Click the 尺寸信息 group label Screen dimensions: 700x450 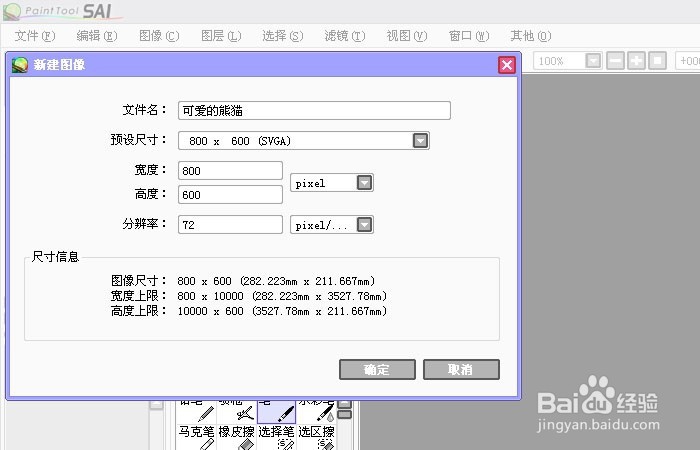(x=55, y=257)
